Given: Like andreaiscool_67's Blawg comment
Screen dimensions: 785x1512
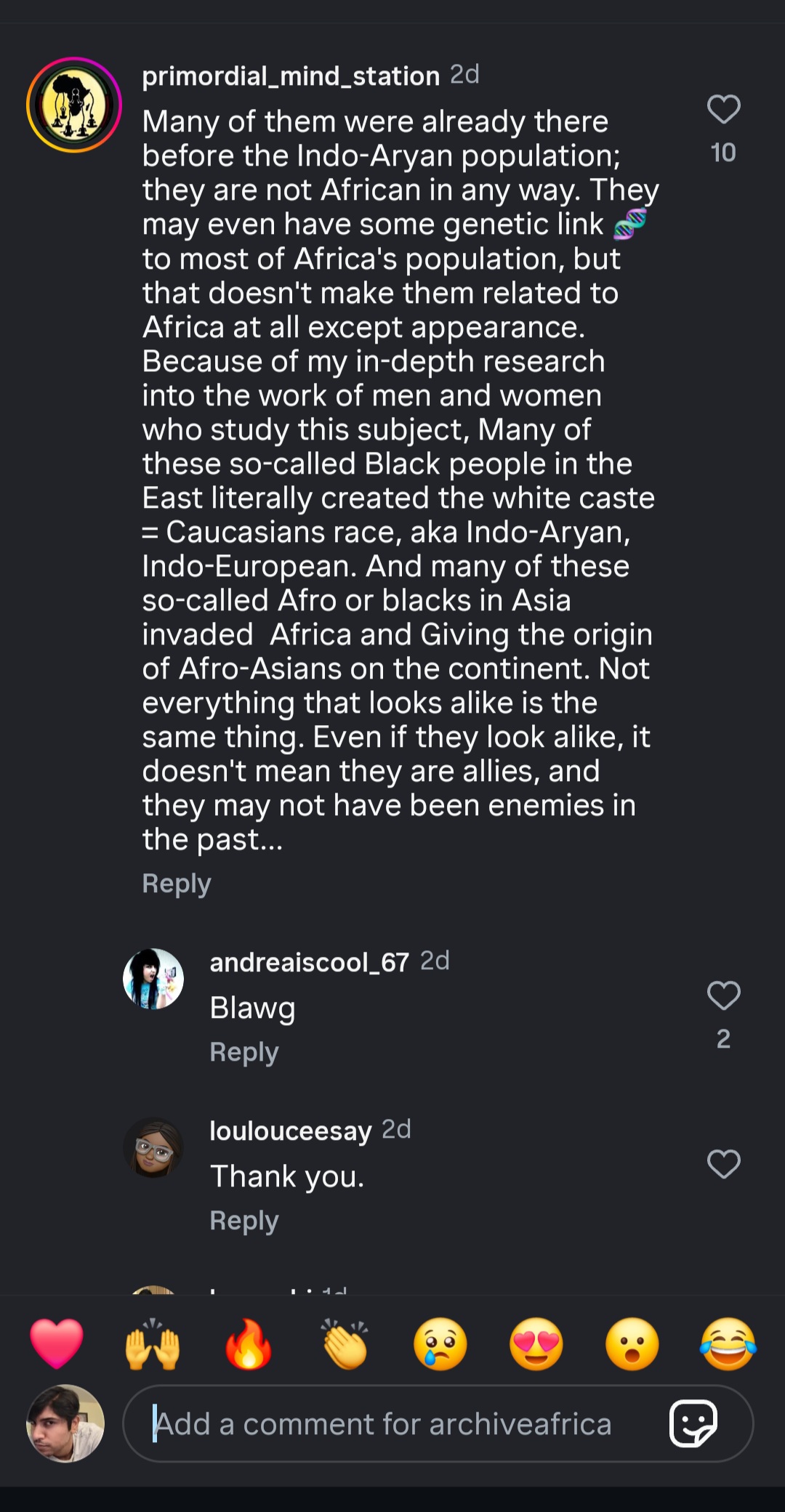Looking at the screenshot, I should [723, 995].
